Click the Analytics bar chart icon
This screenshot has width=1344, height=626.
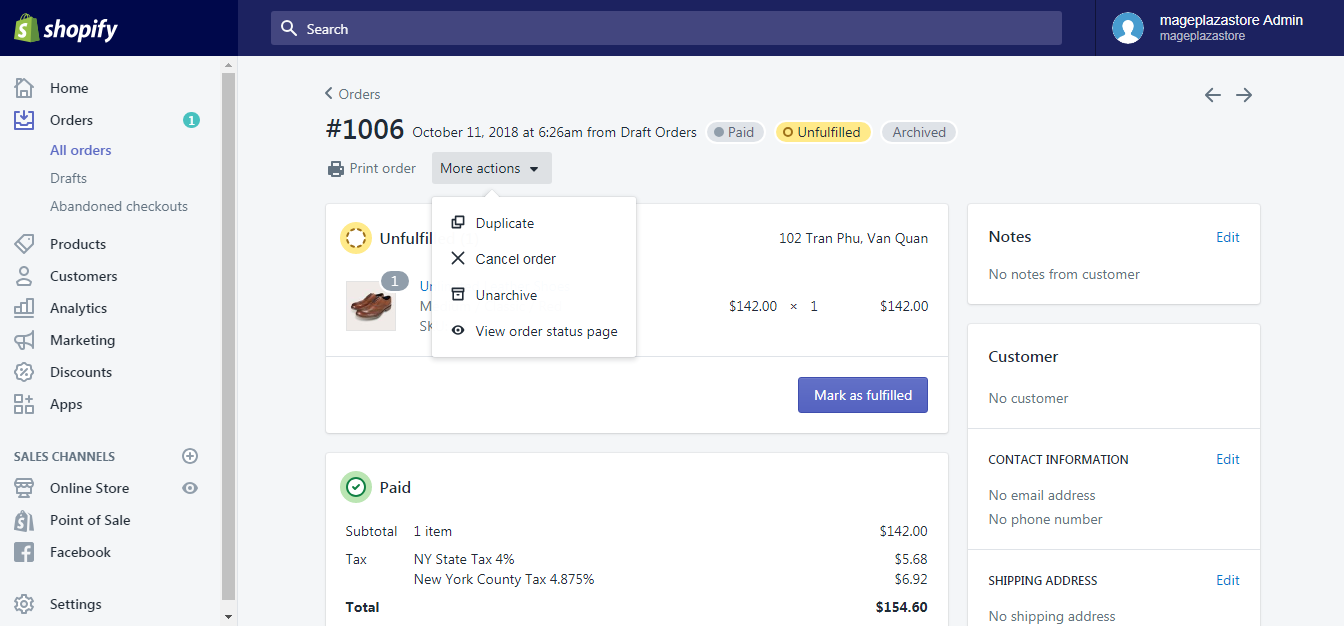point(24,308)
